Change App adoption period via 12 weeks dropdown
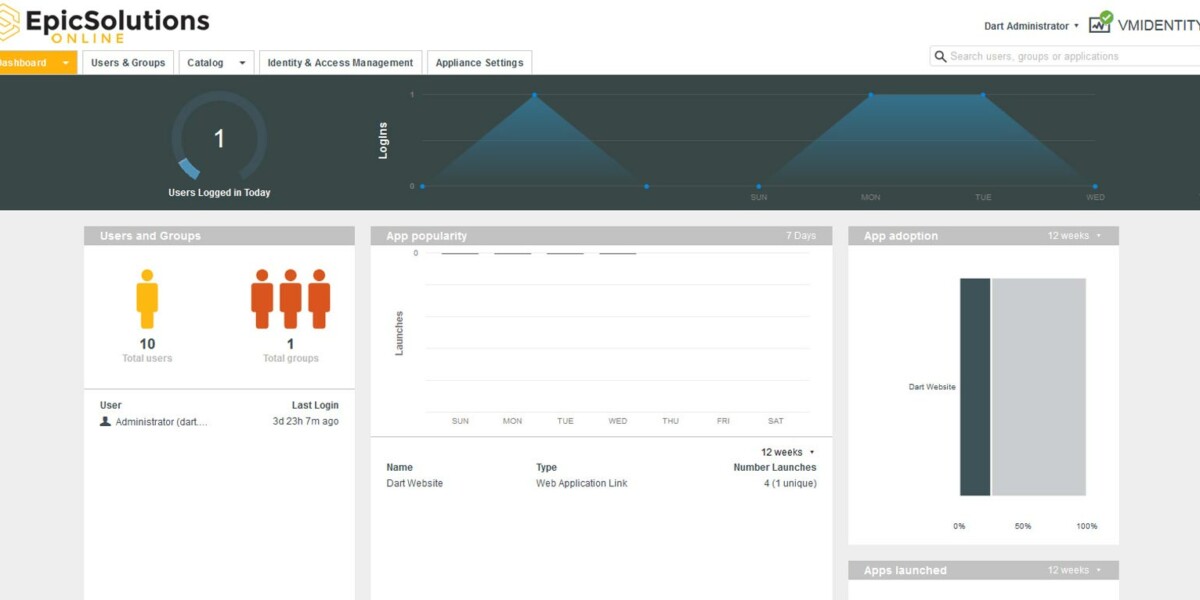This screenshot has height=600, width=1200. coord(1071,236)
